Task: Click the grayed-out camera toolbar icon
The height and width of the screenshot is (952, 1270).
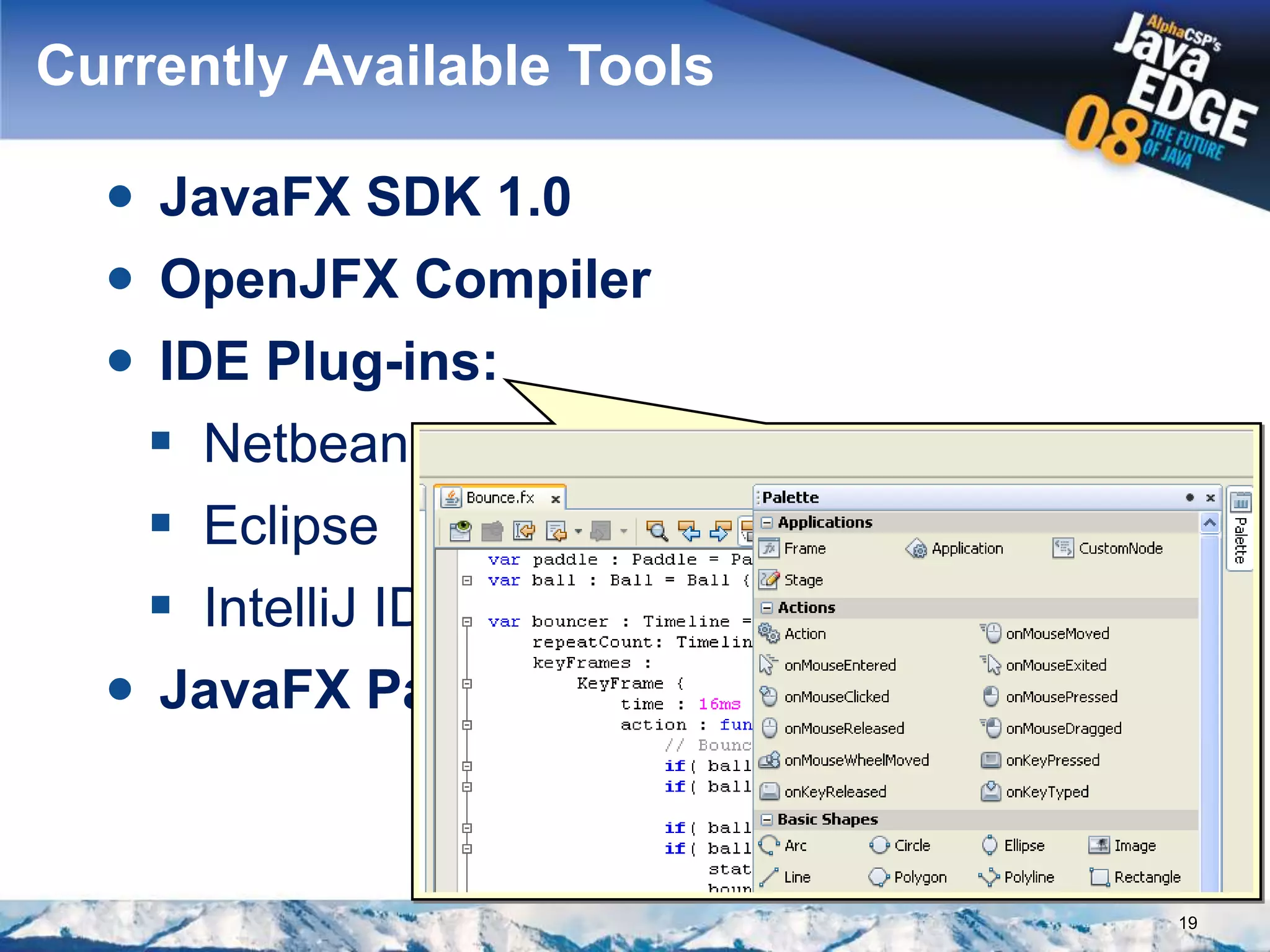Action: tap(492, 531)
